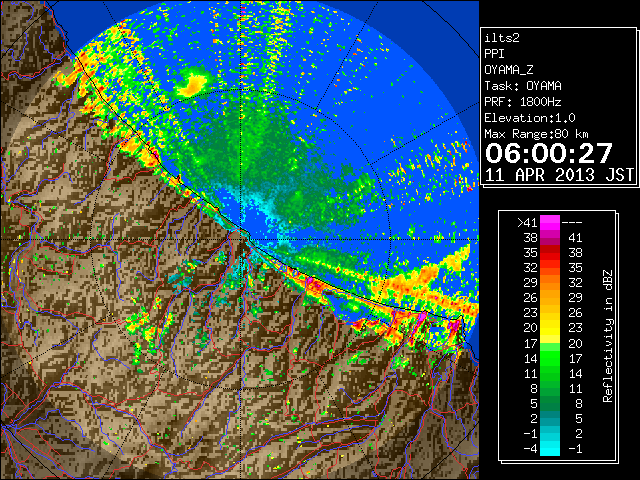This screenshot has width=640, height=480.
Task: Click the '---' legend label
Action: click(572, 223)
